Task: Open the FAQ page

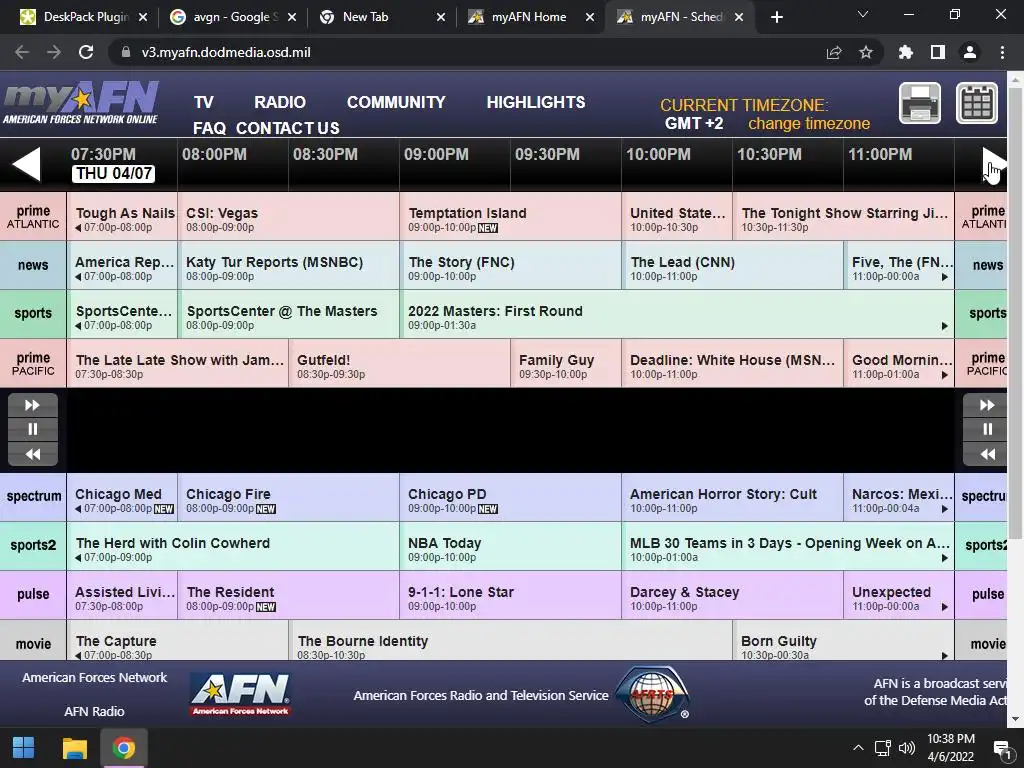Action: [x=209, y=128]
